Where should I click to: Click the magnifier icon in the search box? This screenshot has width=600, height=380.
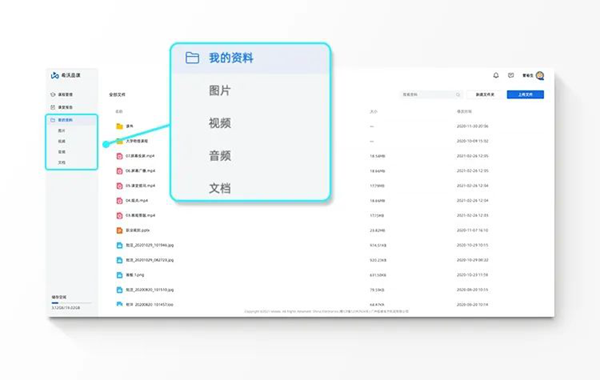458,95
